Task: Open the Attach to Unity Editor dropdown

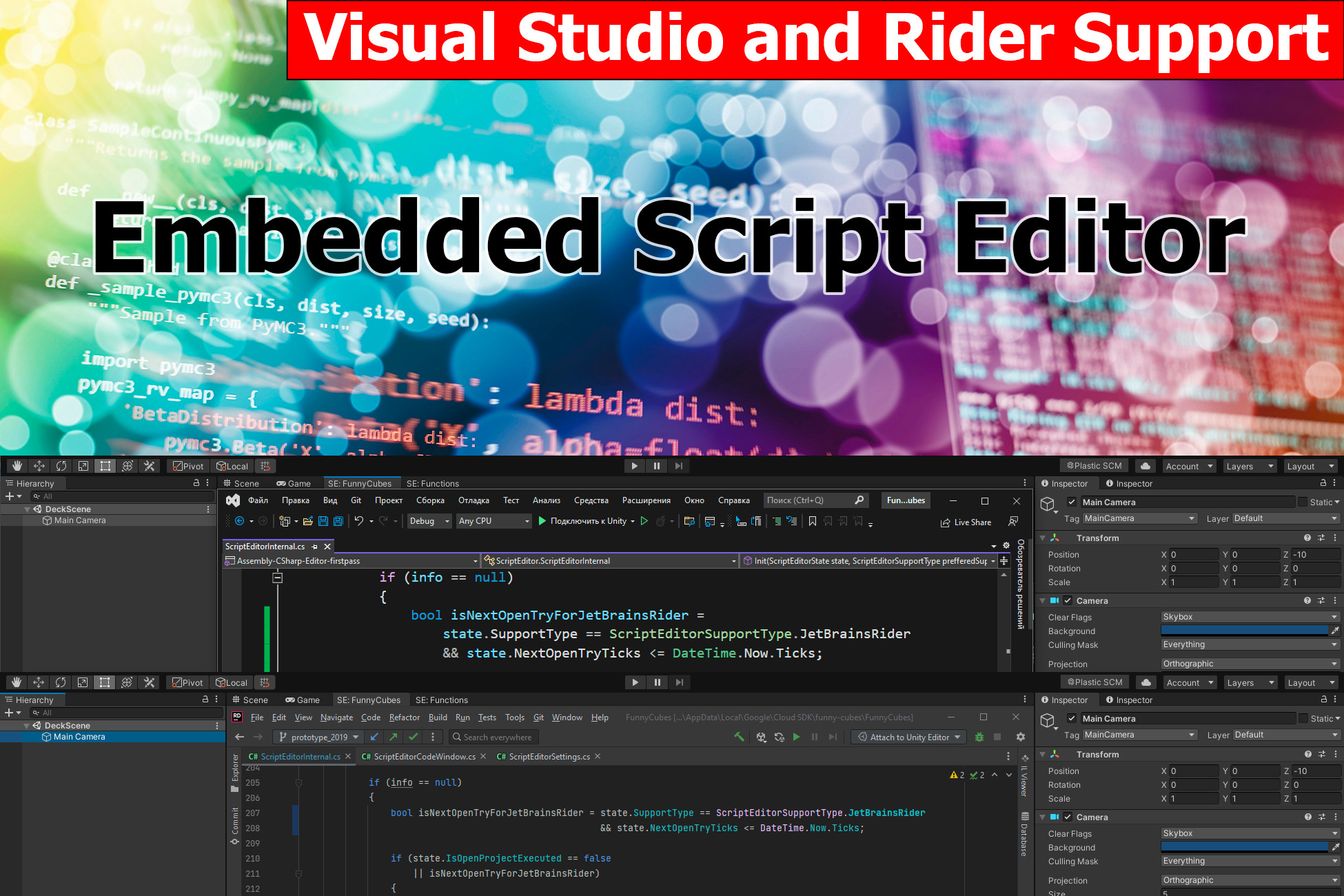Action: [908, 737]
